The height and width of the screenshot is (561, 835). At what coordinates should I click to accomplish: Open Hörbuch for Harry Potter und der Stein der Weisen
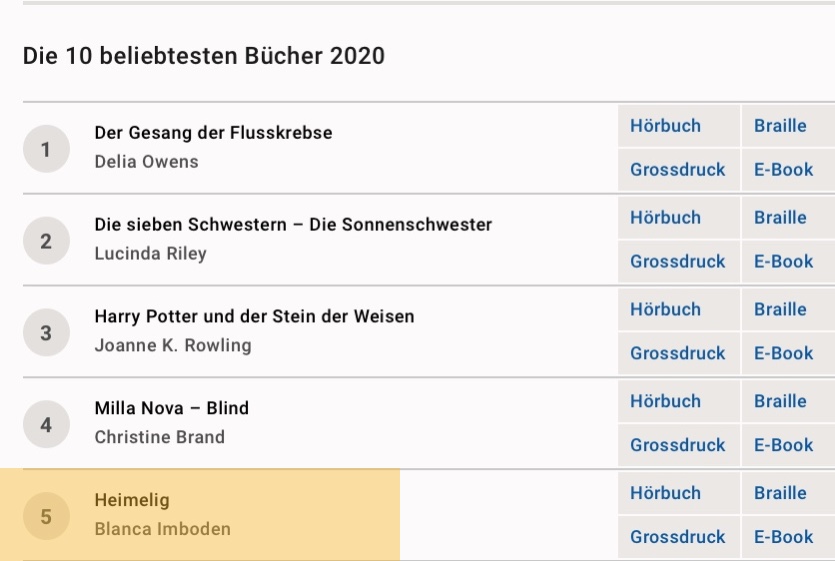click(678, 309)
